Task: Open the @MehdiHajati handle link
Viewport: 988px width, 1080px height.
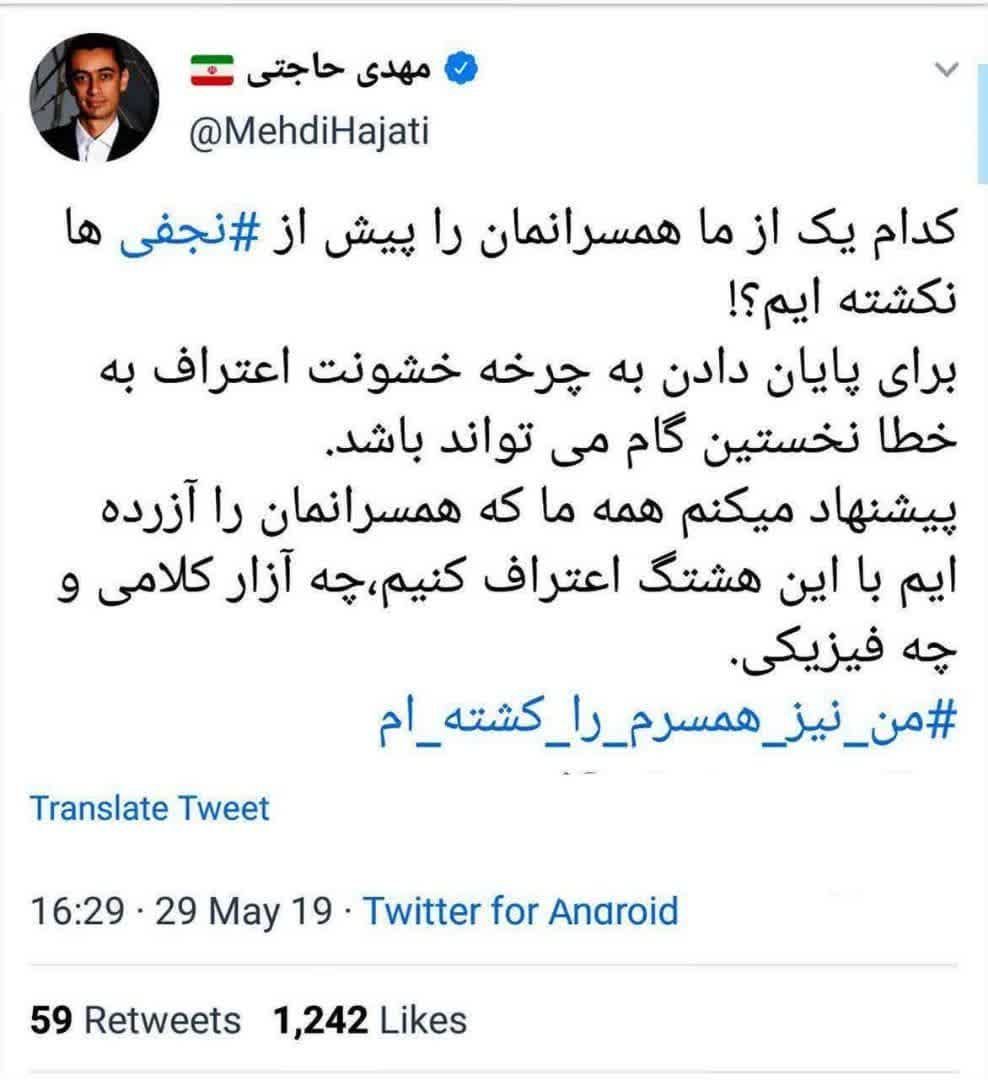Action: point(308,130)
